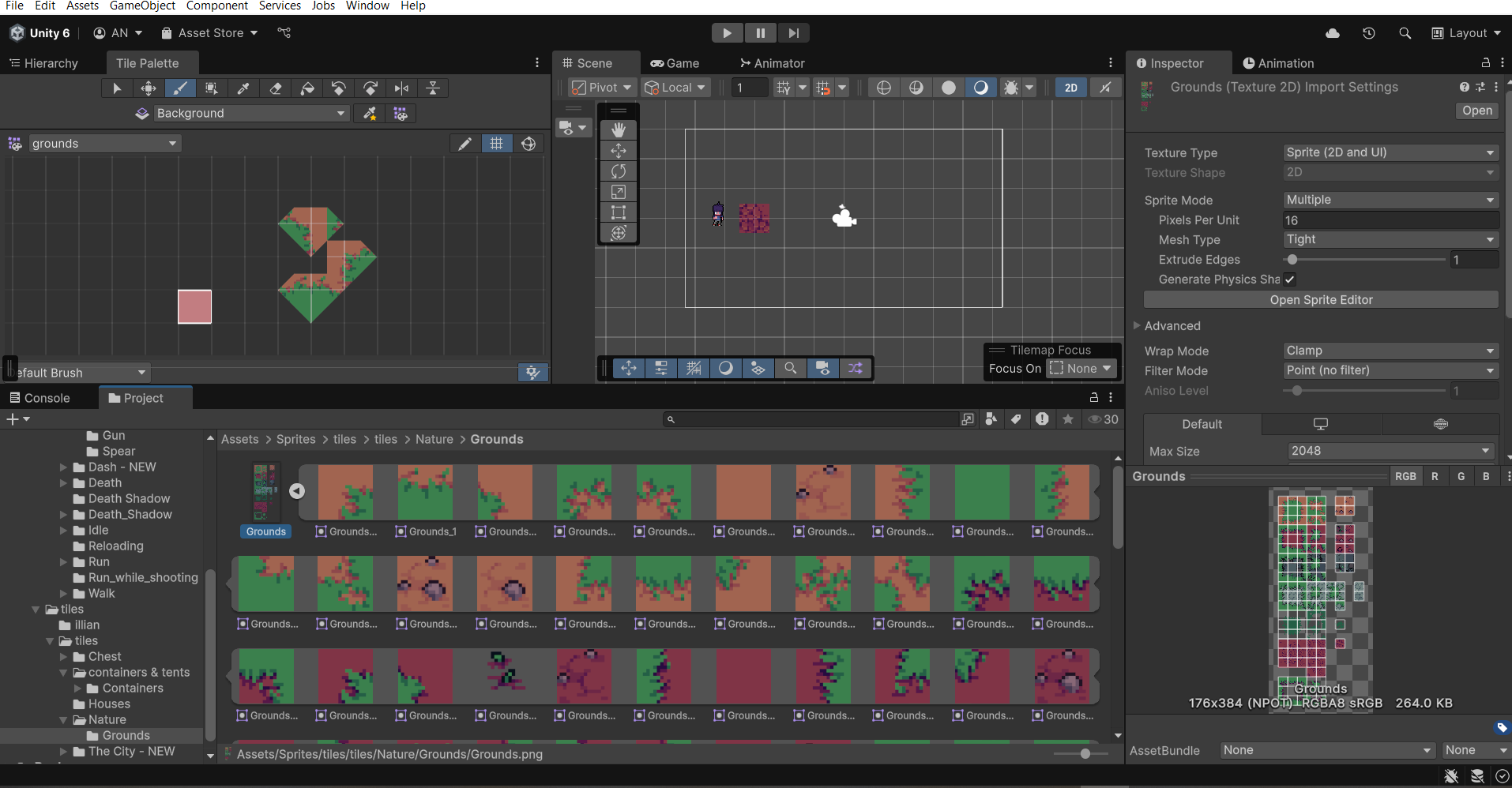Enable the Generate Physics Shape checkbox
This screenshot has width=1512, height=788.
(1289, 279)
